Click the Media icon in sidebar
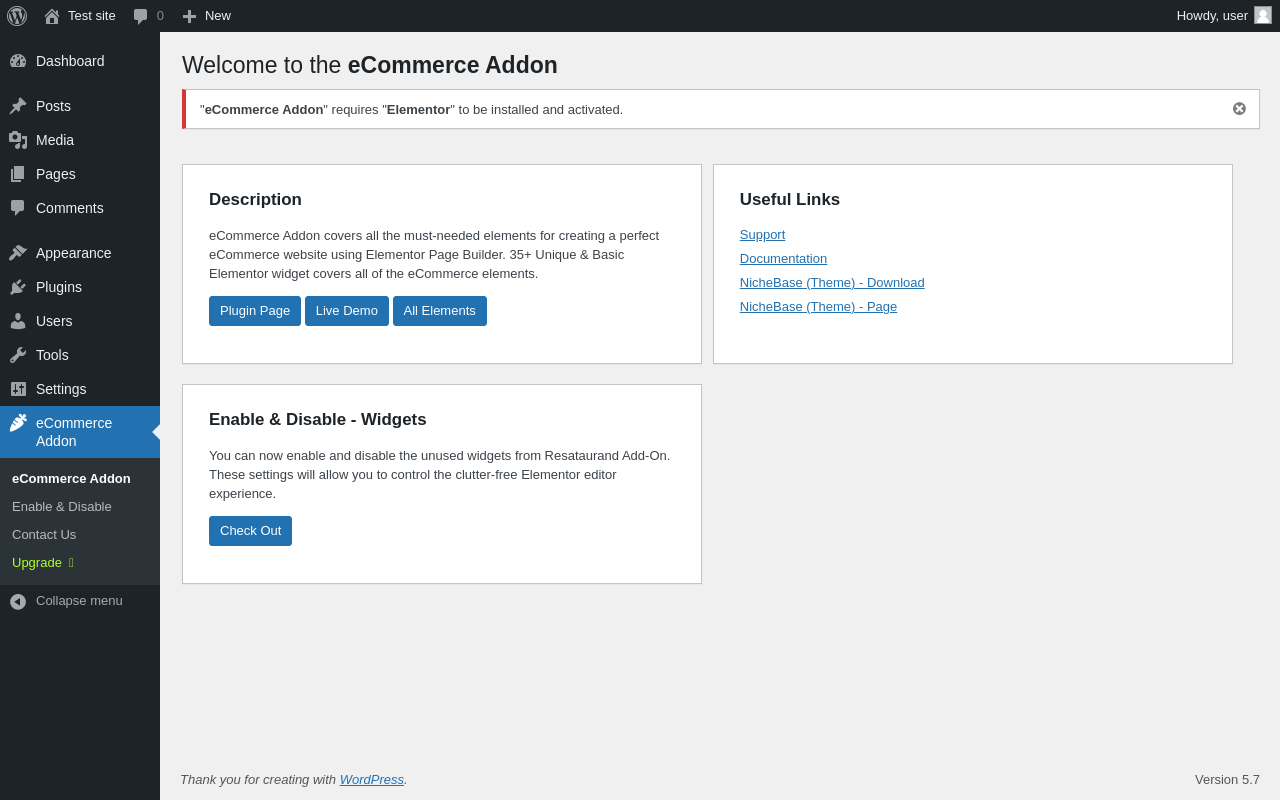Viewport: 1280px width, 800px height. coord(18,140)
